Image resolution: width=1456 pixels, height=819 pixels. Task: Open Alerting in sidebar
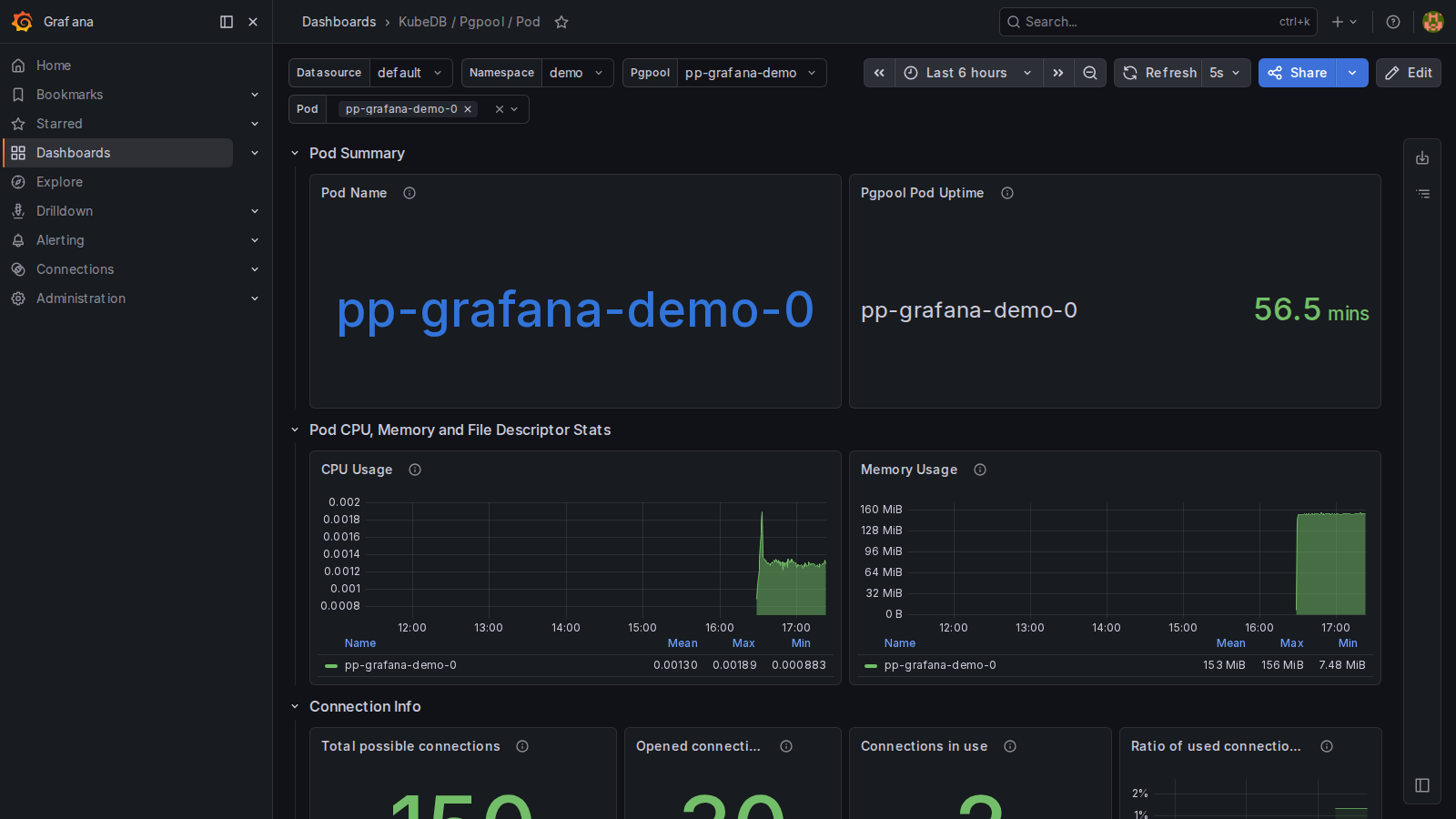(x=60, y=240)
